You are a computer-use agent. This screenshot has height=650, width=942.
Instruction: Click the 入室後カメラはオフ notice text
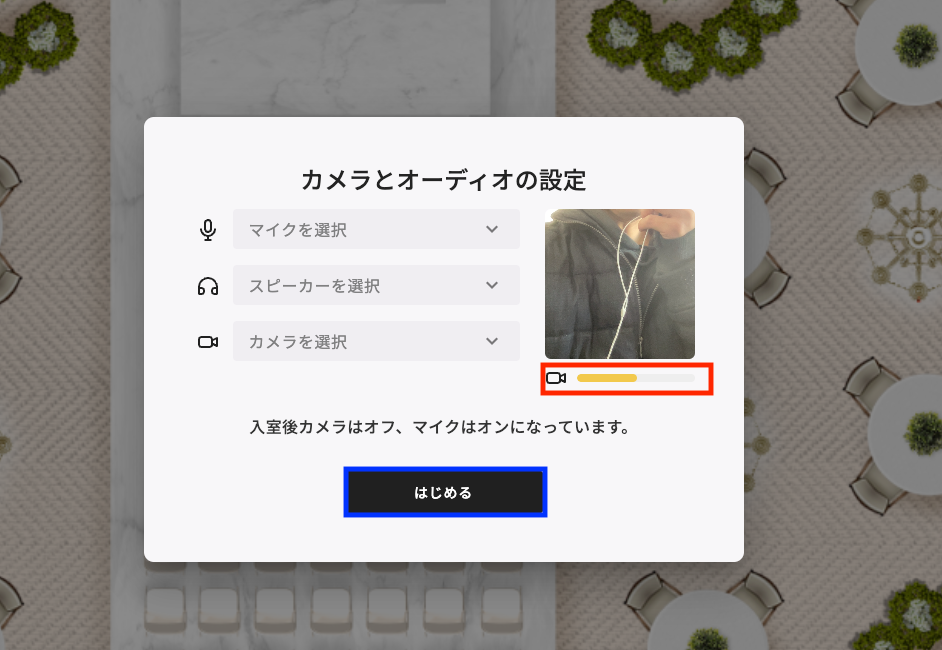click(x=440, y=427)
